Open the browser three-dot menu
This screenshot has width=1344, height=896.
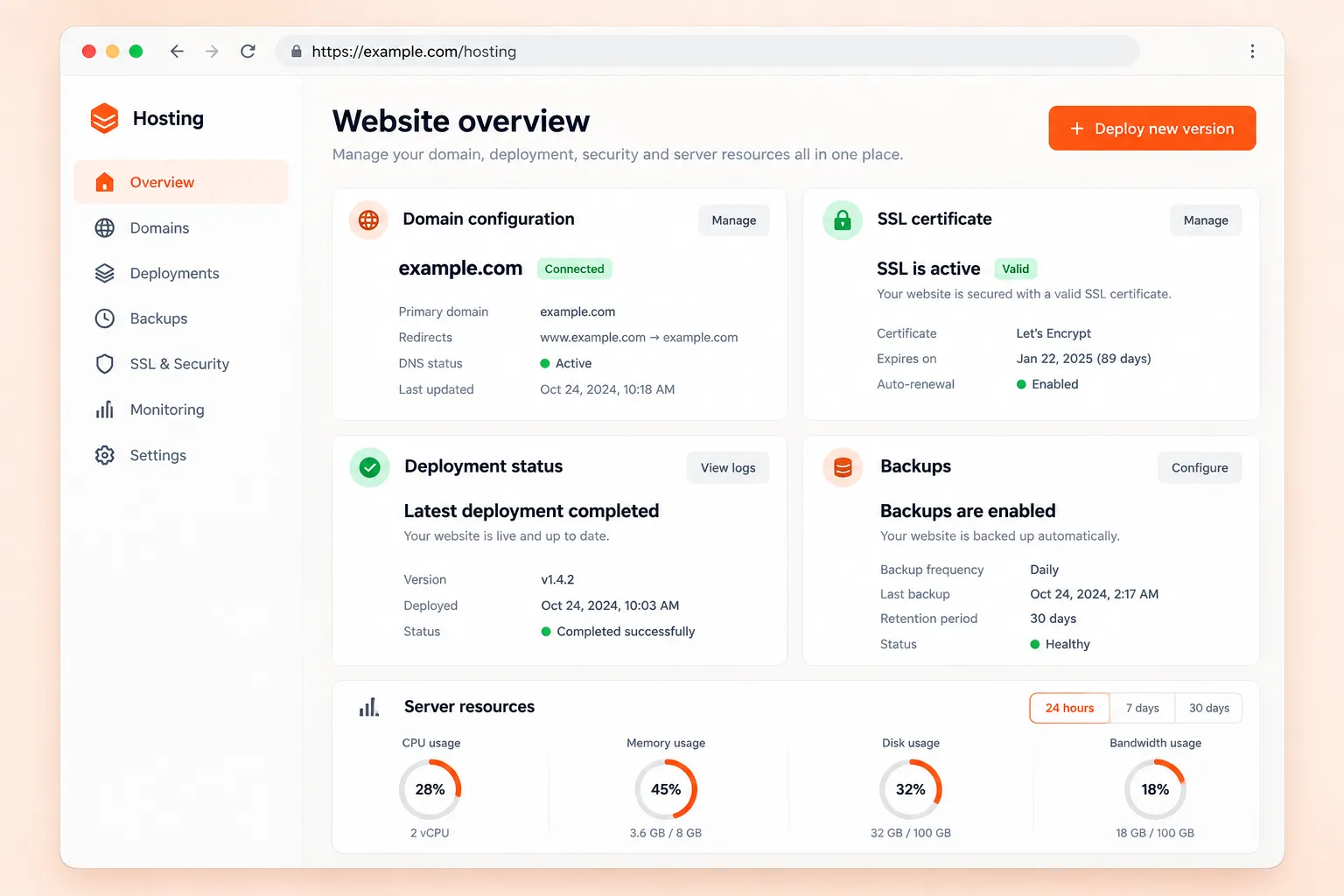(1252, 52)
